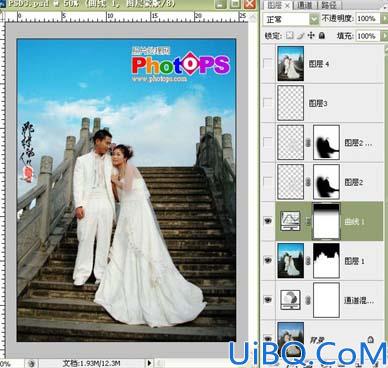Click layer name 图层 1

(x=354, y=261)
